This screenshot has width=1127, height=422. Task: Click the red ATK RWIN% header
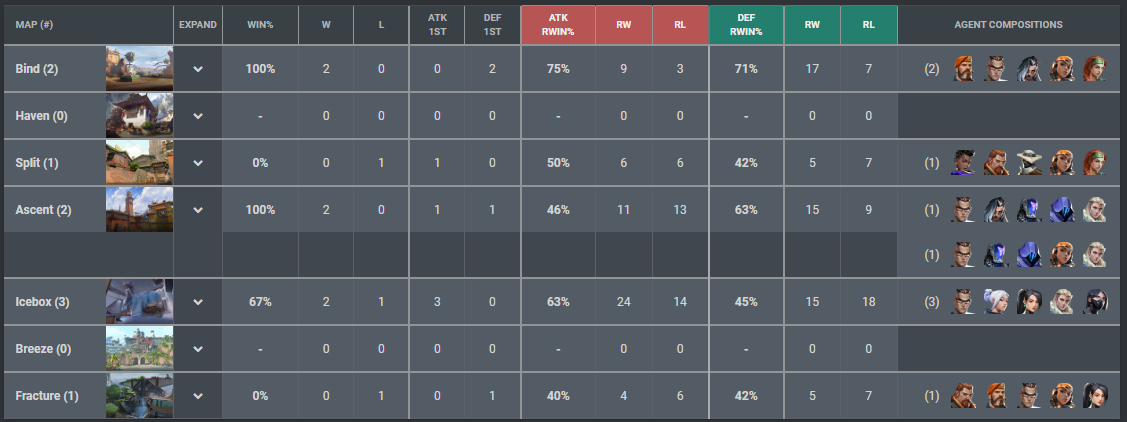coord(558,24)
